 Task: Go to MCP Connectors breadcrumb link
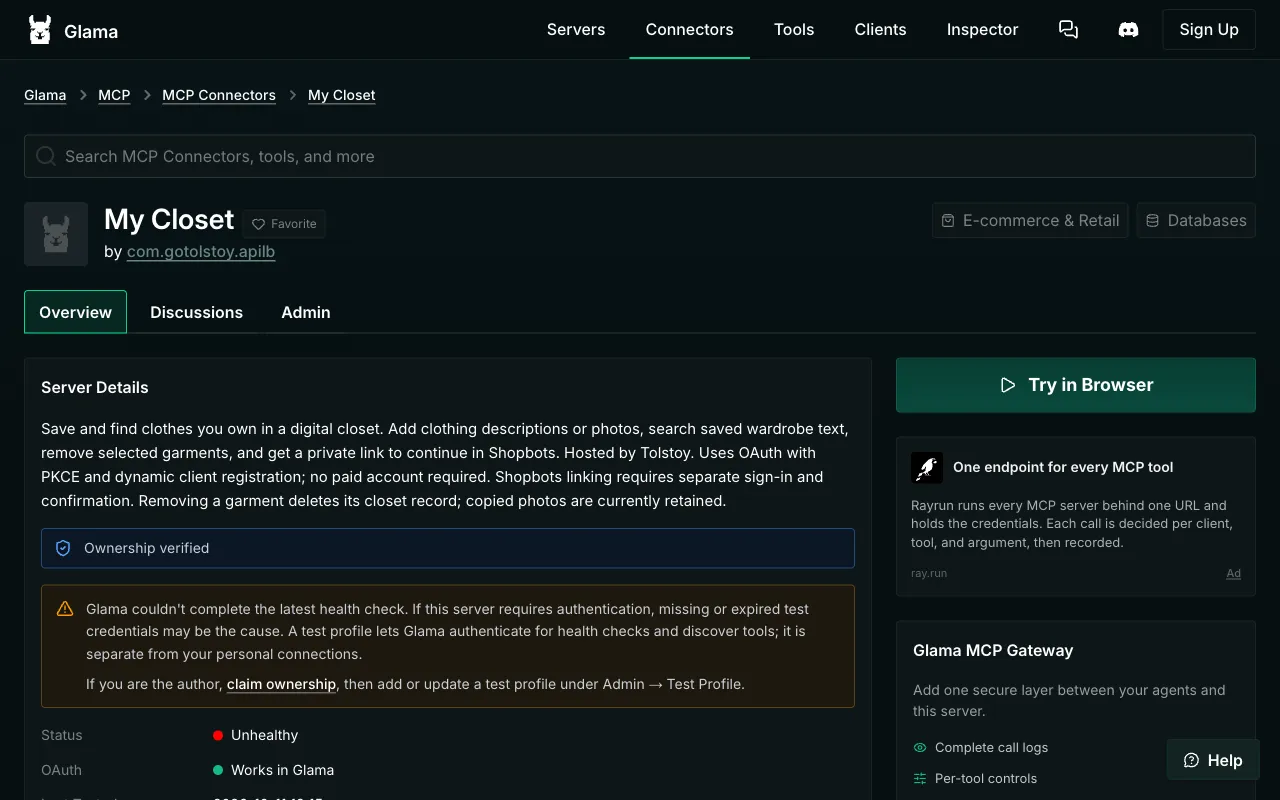pos(219,95)
